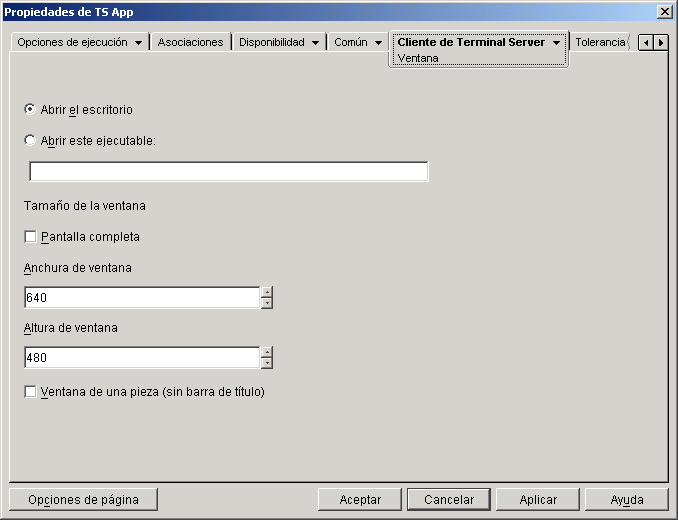Expand Cliente de Terminal Server dropdown arrow
This screenshot has height=520, width=678.
[x=556, y=43]
